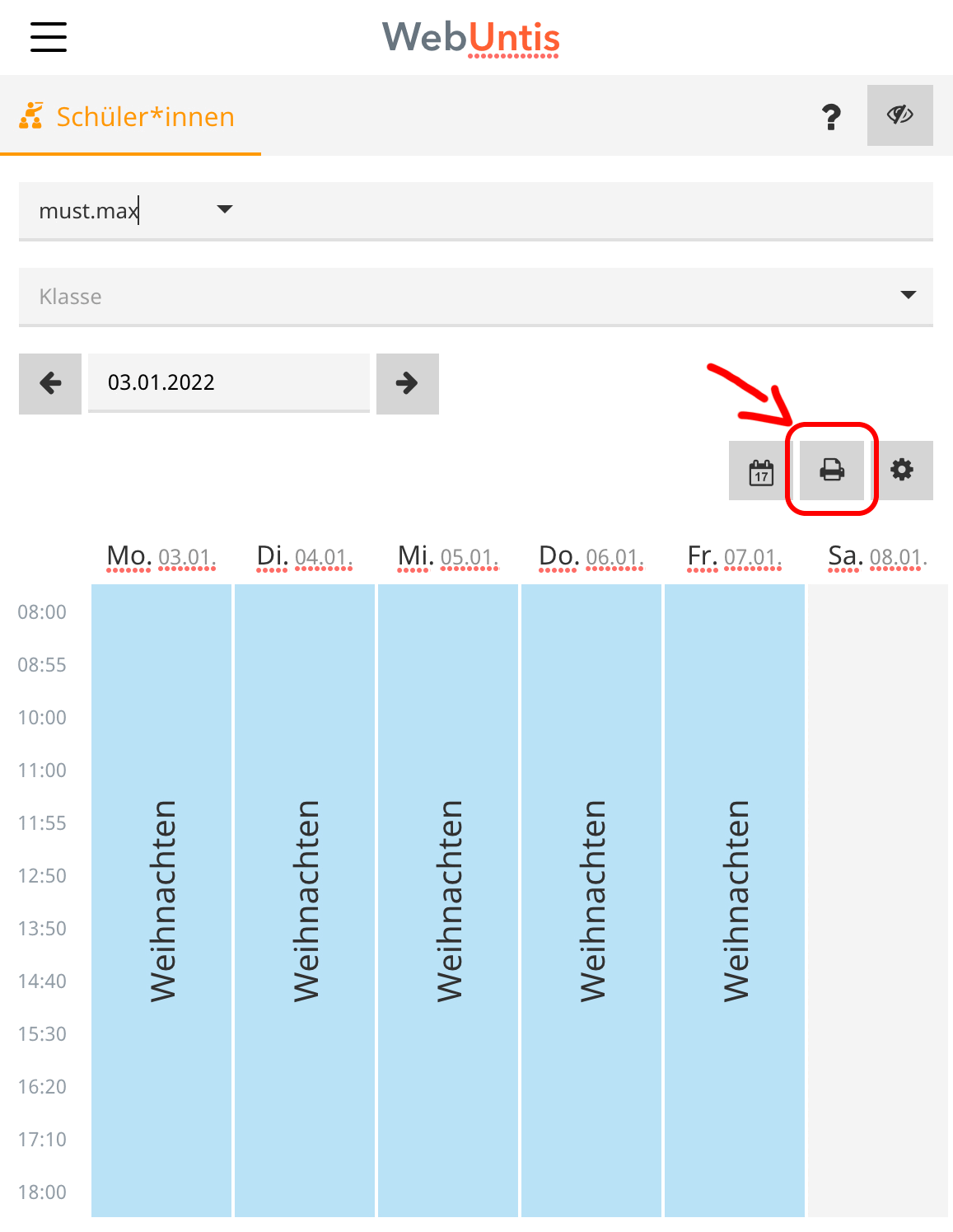Viewport: 953px width, 1232px height.
Task: Click the 11:00 time label
Action: (42, 771)
